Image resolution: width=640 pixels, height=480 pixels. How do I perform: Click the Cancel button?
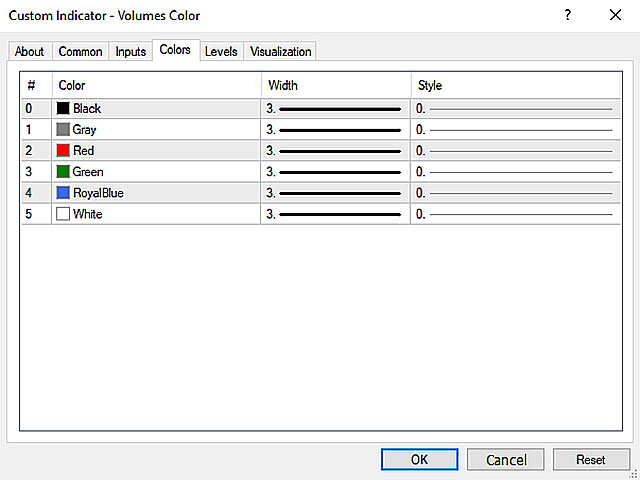pyautogui.click(x=506, y=460)
